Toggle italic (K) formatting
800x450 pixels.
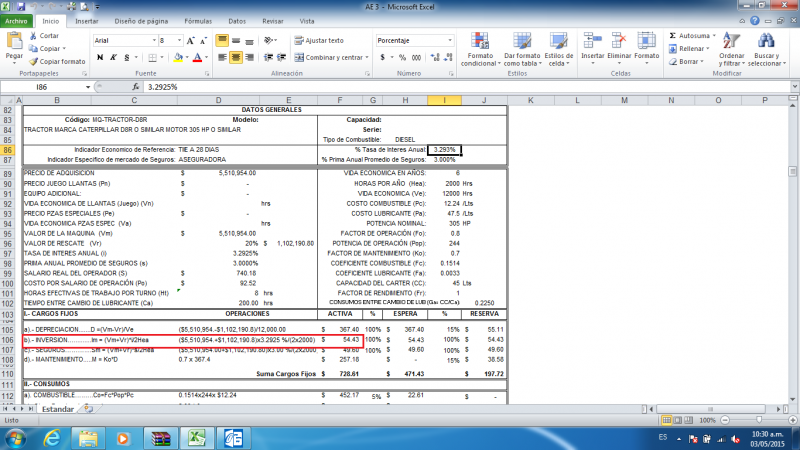(x=112, y=58)
